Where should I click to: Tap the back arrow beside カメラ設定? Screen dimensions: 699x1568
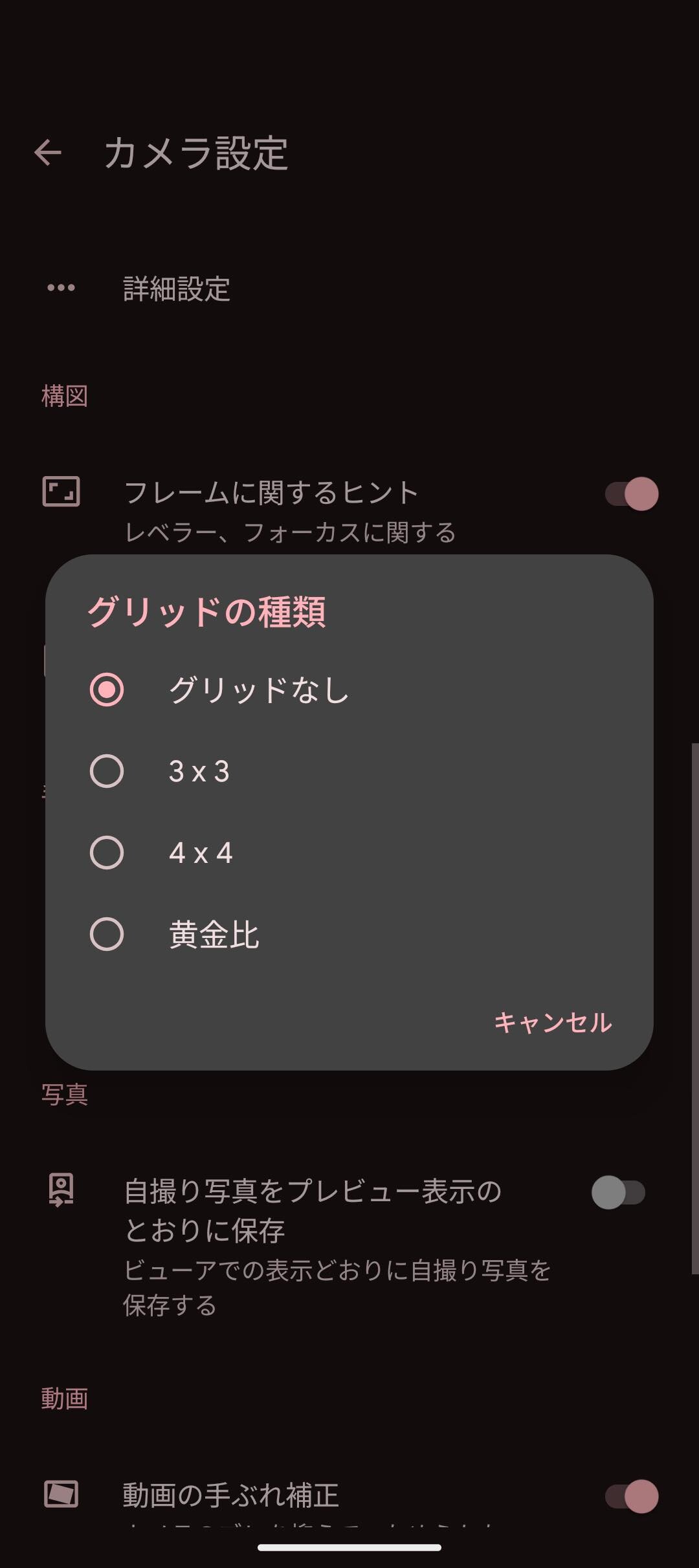[47, 153]
